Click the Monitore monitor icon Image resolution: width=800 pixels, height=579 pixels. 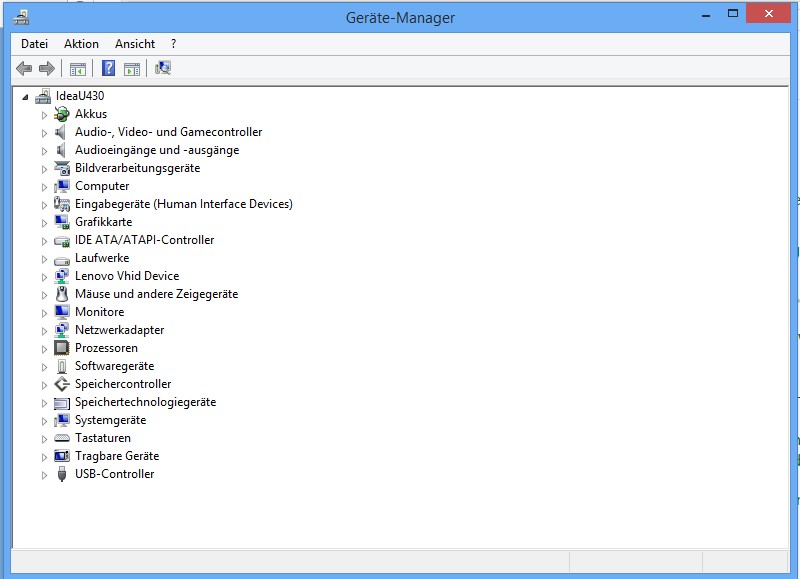pyautogui.click(x=62, y=312)
